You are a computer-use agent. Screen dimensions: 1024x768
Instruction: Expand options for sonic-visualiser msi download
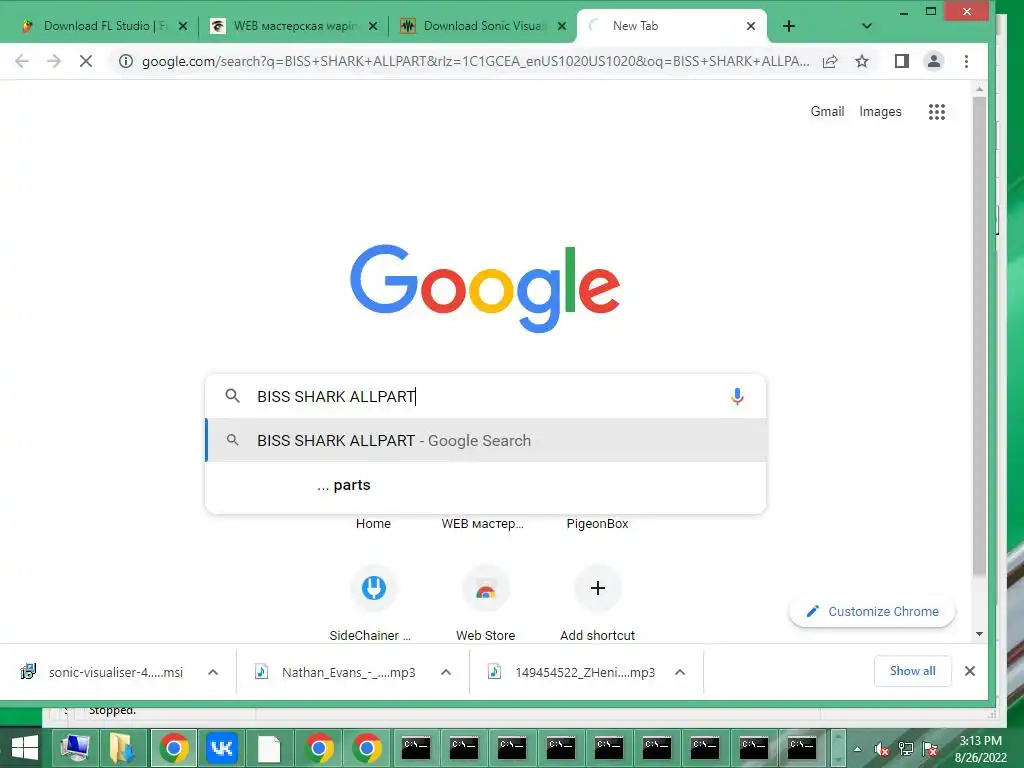(213, 672)
